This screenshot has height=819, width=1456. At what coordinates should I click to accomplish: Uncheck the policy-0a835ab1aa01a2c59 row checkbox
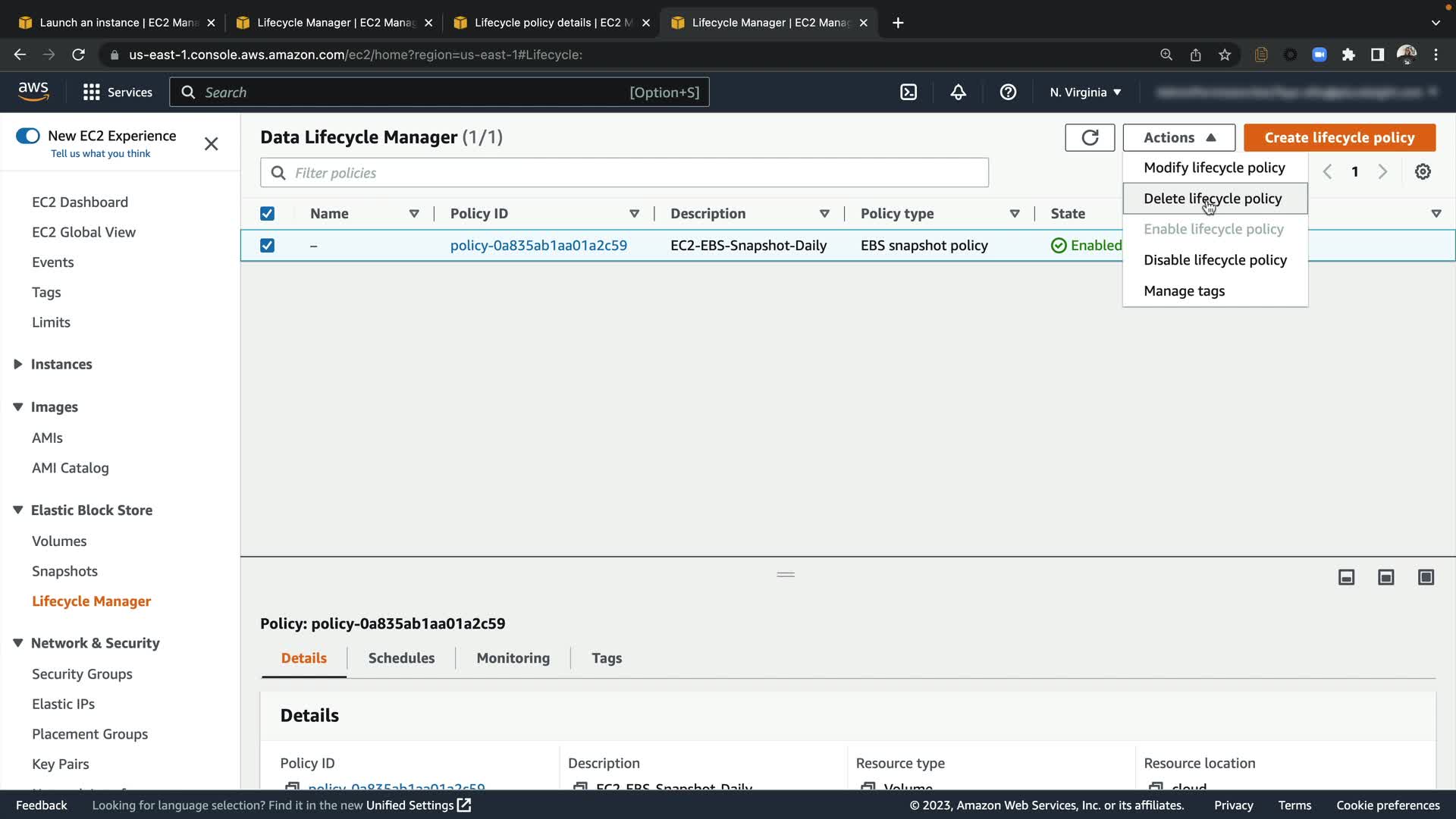coord(267,246)
